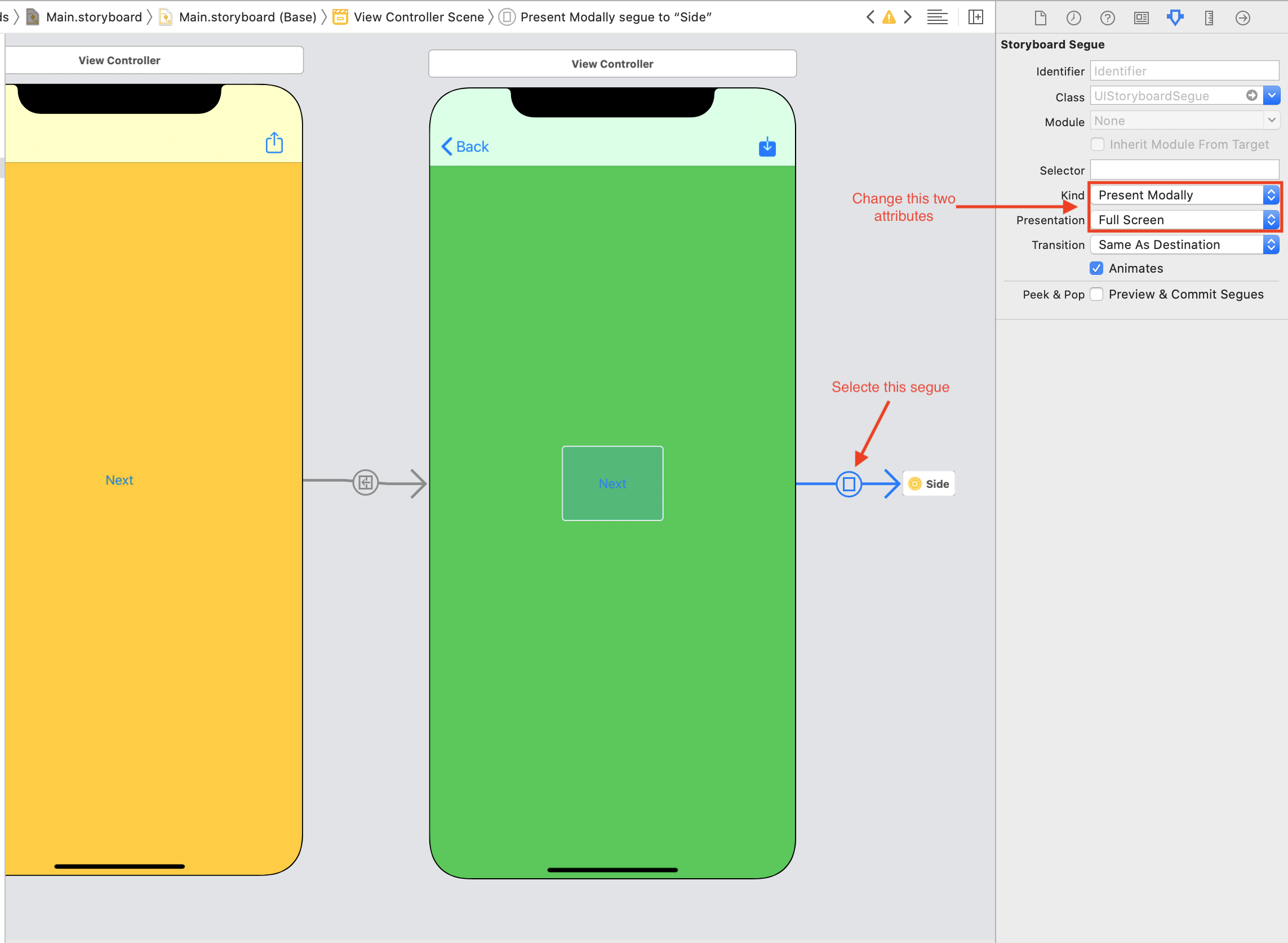This screenshot has width=1288, height=943.
Task: Select the segue connector icon between views
Action: pyautogui.click(x=849, y=483)
